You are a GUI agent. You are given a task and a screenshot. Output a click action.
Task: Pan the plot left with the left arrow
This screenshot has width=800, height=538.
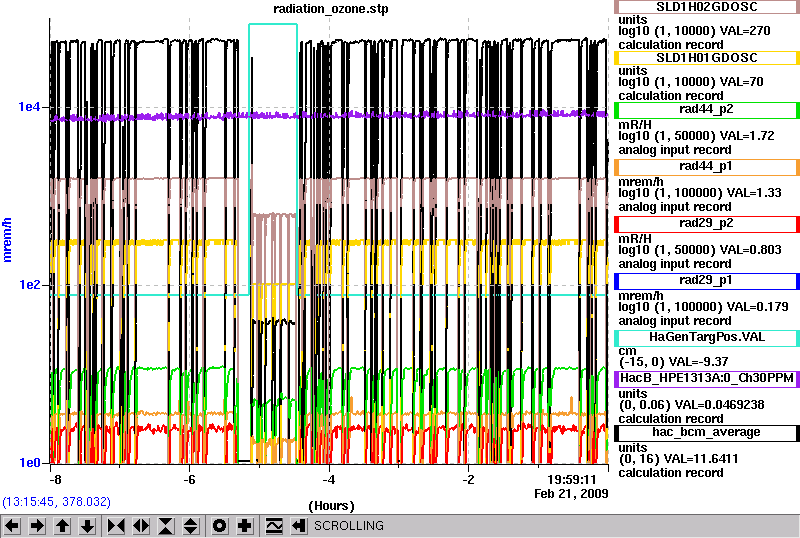(x=12, y=526)
